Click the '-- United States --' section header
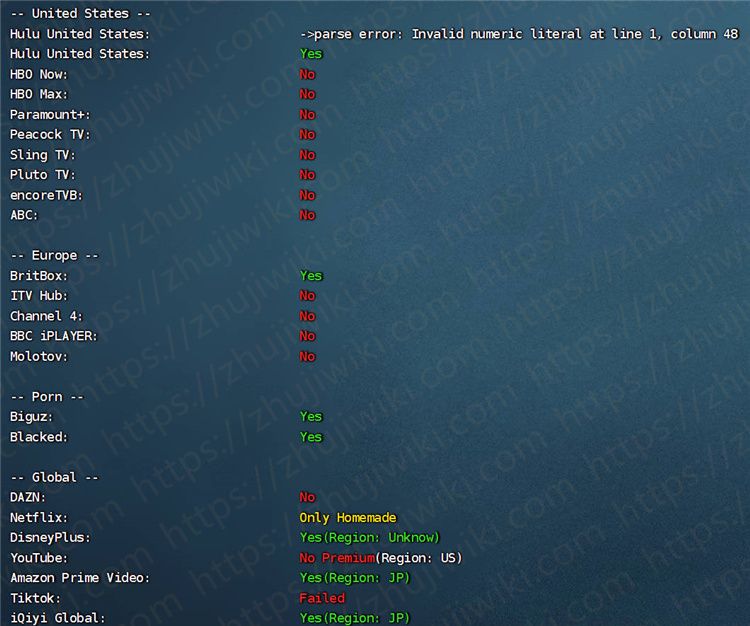This screenshot has height=626, width=750. 80,13
